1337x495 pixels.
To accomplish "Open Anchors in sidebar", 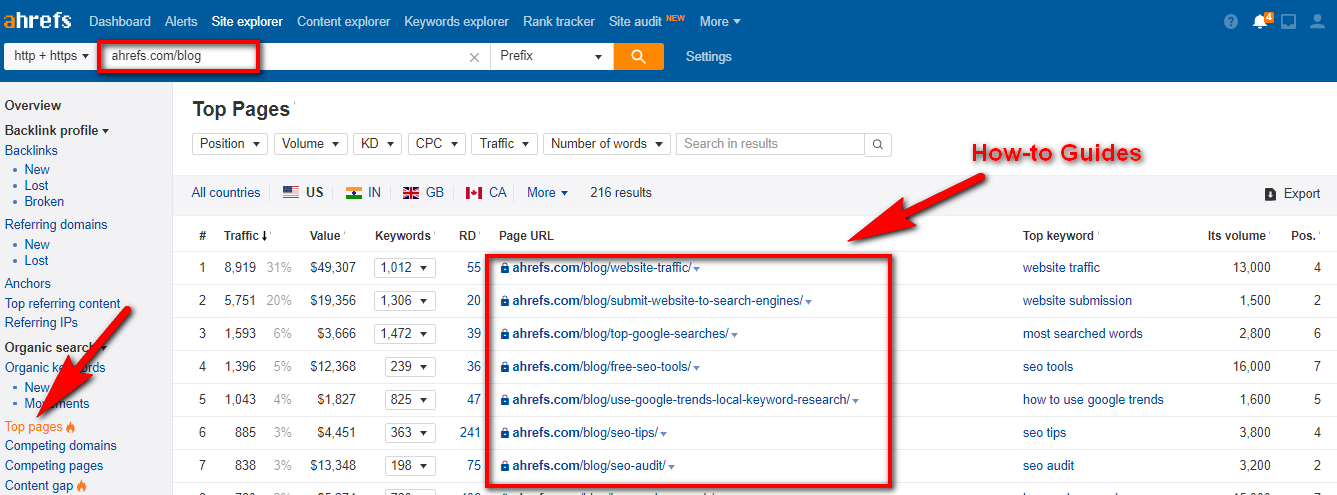I will point(29,284).
